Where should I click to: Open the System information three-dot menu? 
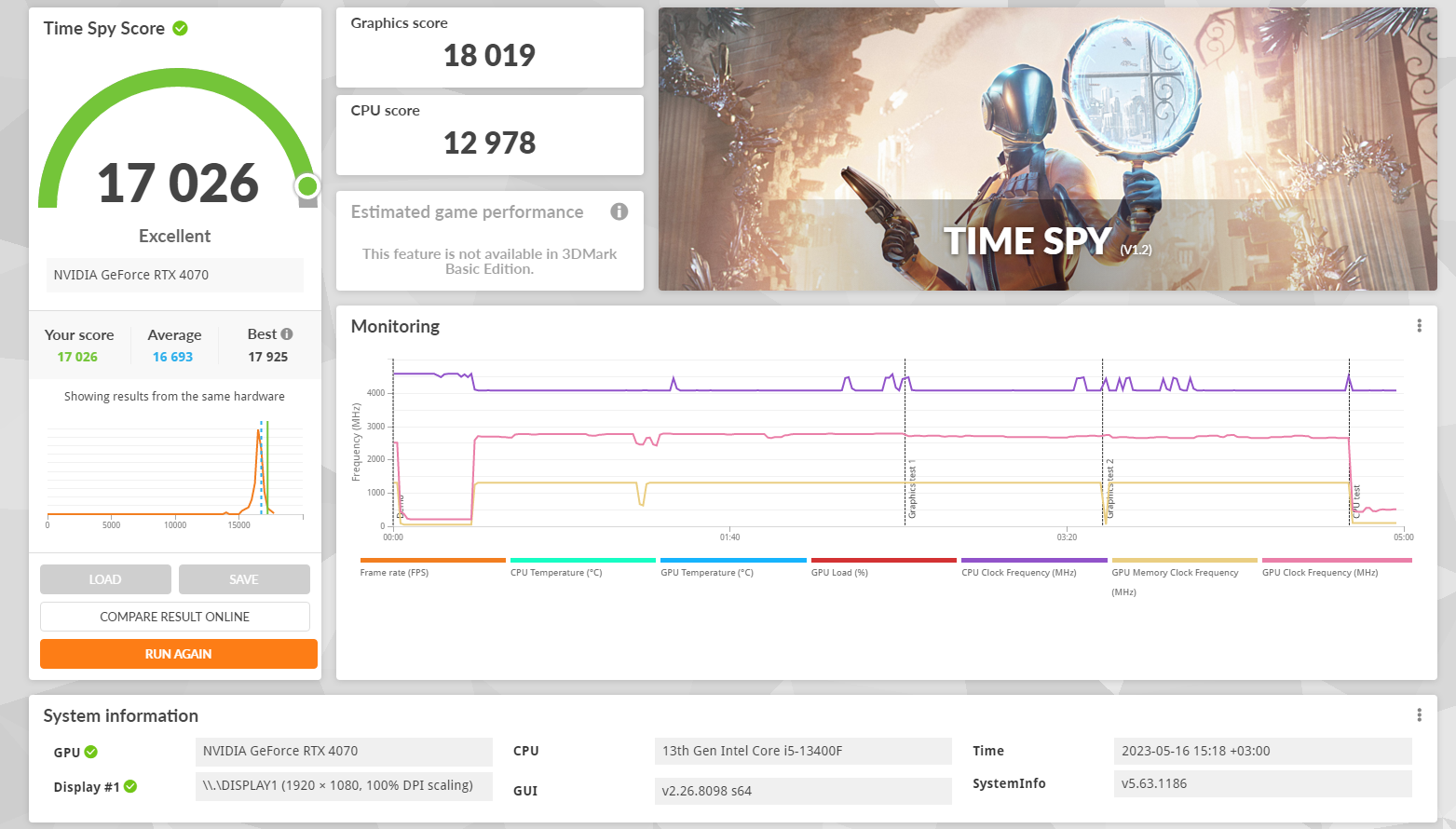pos(1419,715)
